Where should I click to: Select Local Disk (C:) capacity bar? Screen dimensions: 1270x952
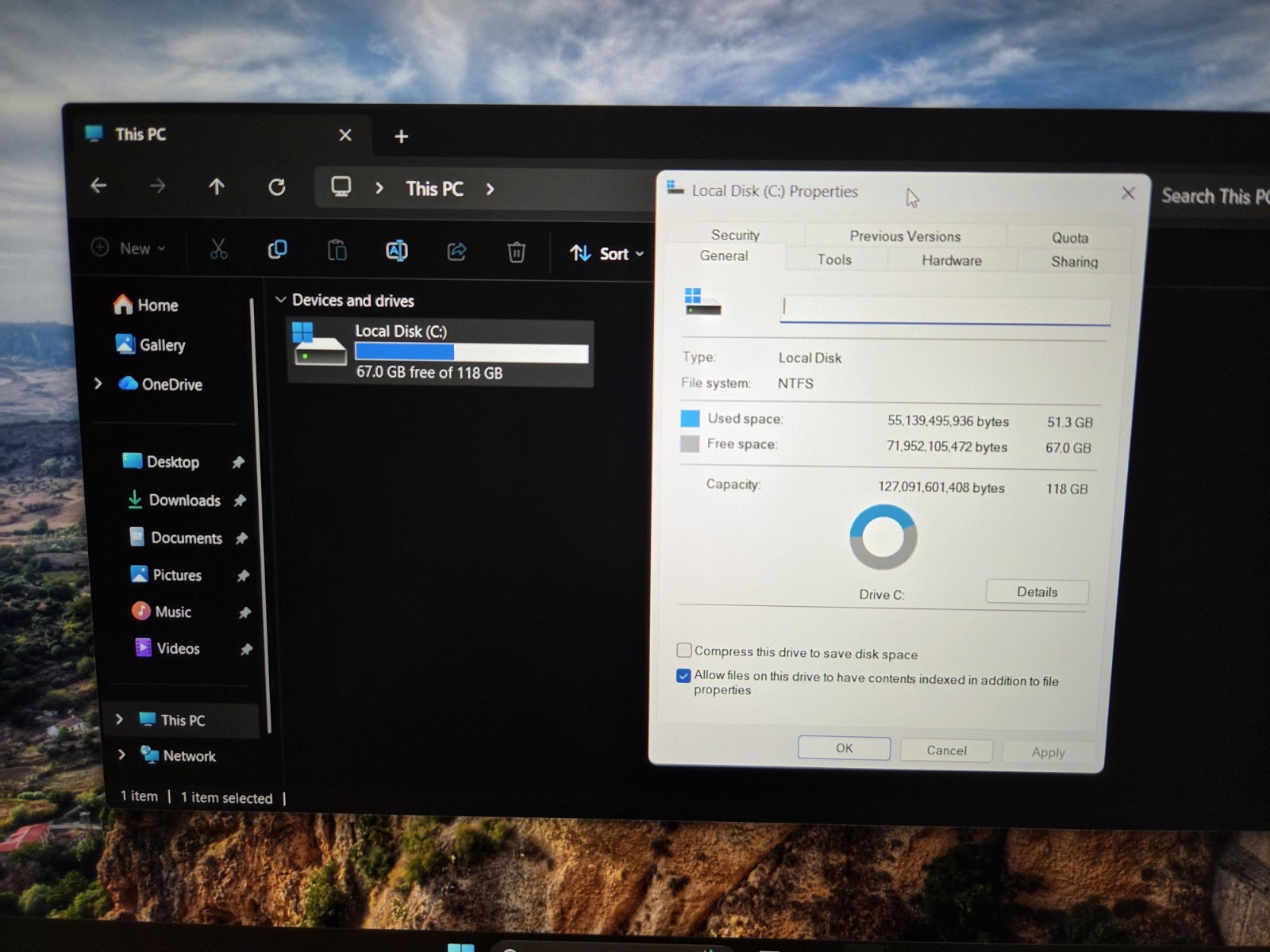[x=471, y=352]
